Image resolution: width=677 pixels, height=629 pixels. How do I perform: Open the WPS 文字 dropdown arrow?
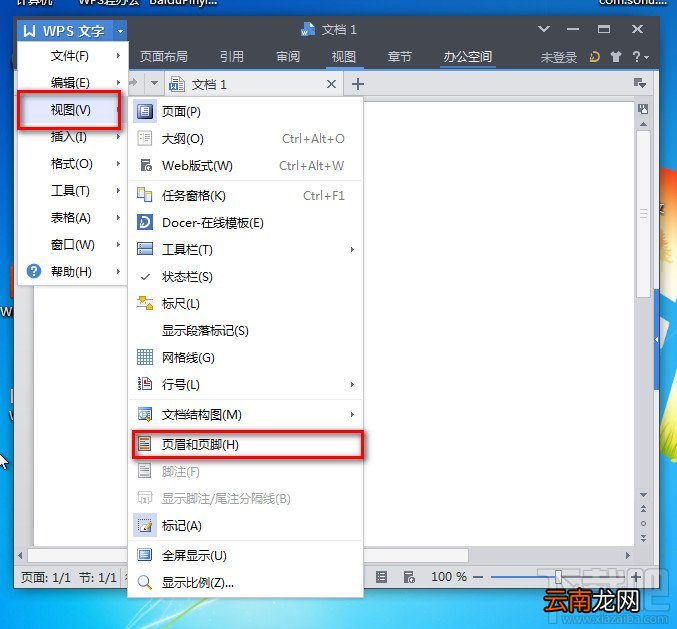(x=120, y=31)
